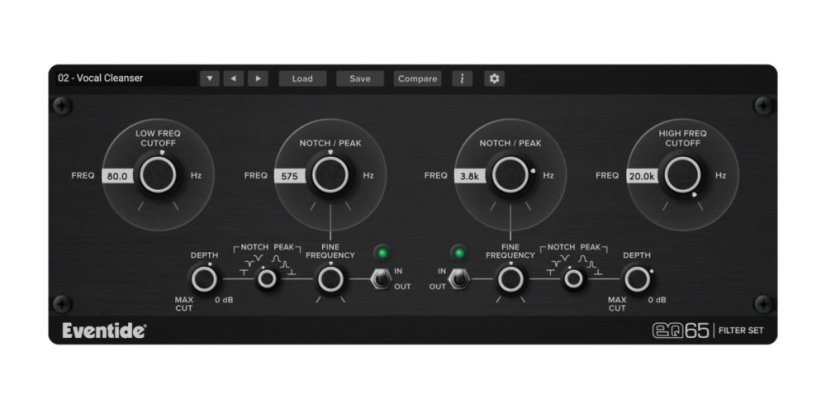The width and height of the screenshot is (826, 409).
Task: Click the left Fine Frequency knob
Action: 331,279
